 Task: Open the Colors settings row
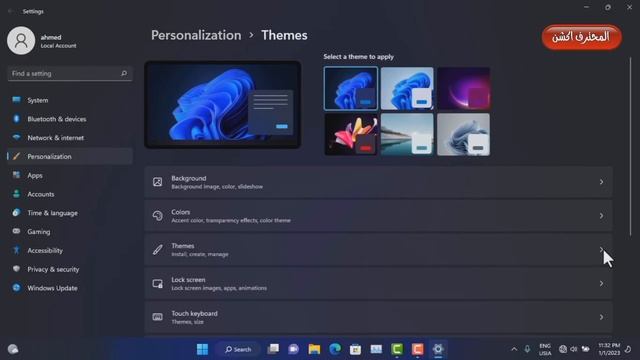click(378, 216)
